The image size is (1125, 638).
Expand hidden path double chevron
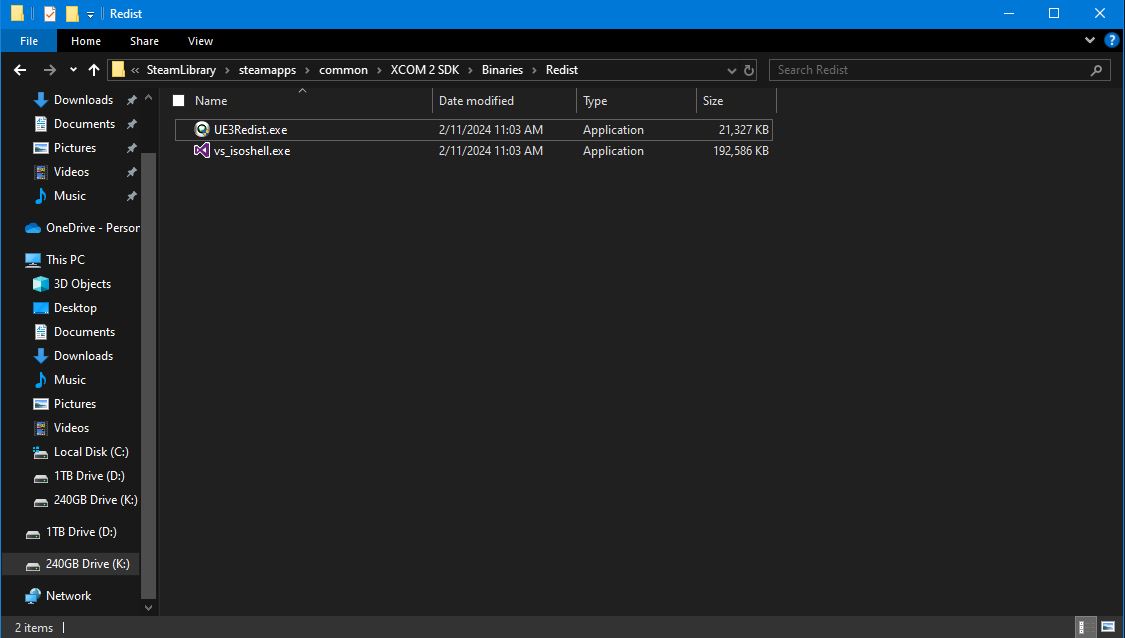click(x=135, y=70)
